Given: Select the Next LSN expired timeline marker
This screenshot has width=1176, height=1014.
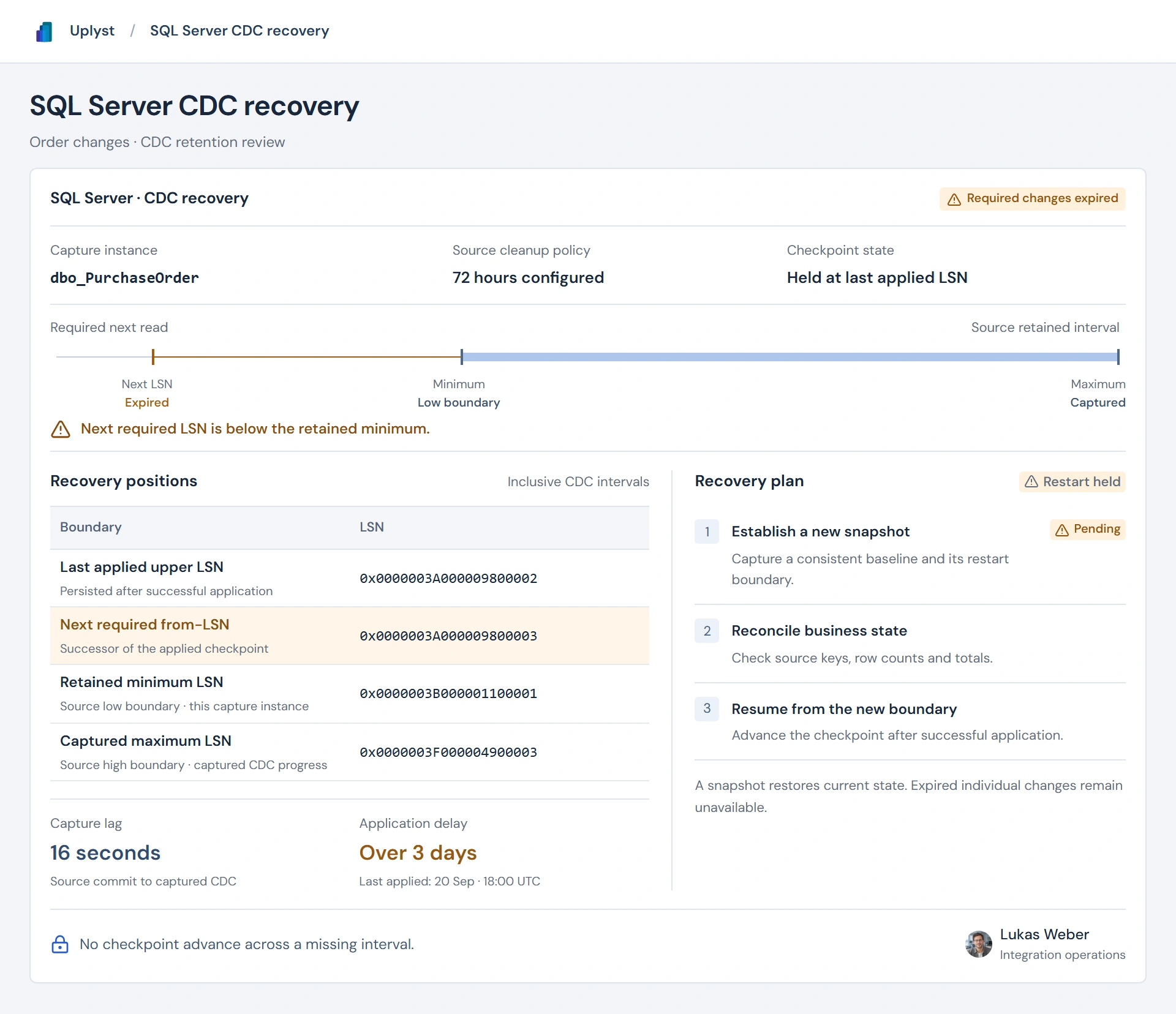Looking at the screenshot, I should point(153,356).
